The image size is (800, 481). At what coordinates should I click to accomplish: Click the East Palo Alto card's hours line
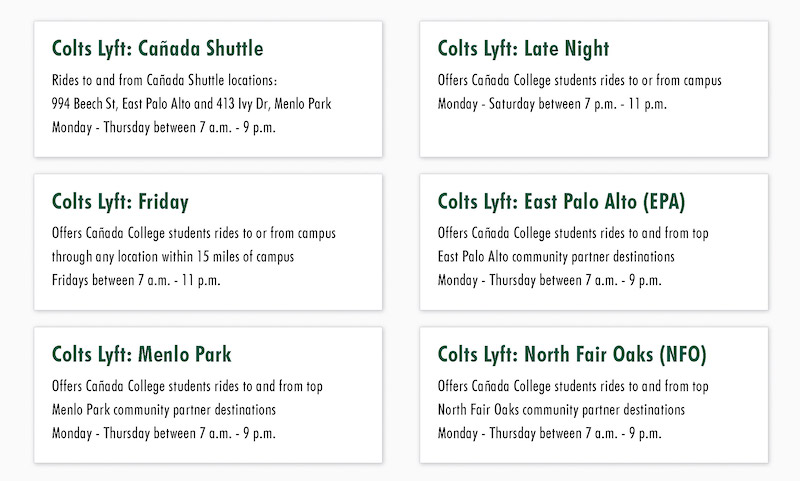coord(550,280)
